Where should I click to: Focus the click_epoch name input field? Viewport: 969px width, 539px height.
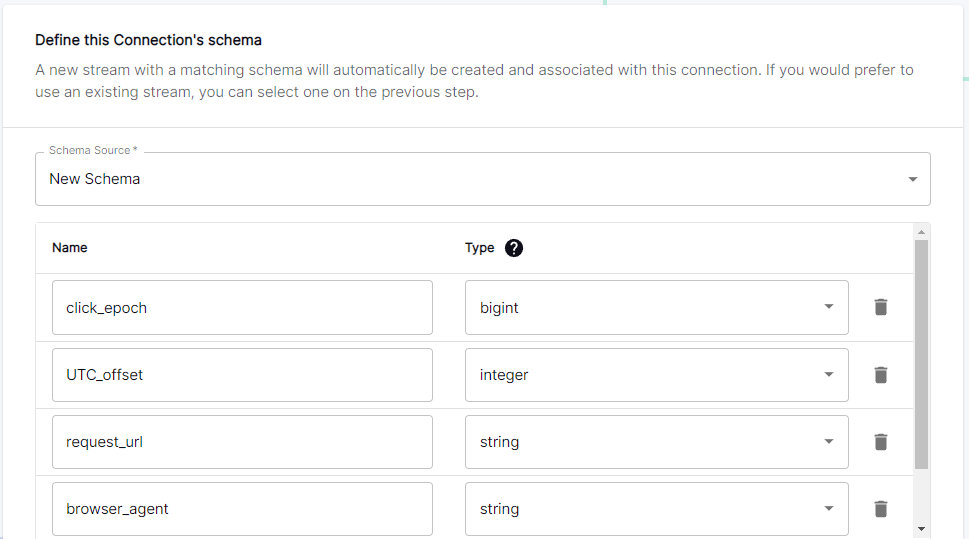242,307
